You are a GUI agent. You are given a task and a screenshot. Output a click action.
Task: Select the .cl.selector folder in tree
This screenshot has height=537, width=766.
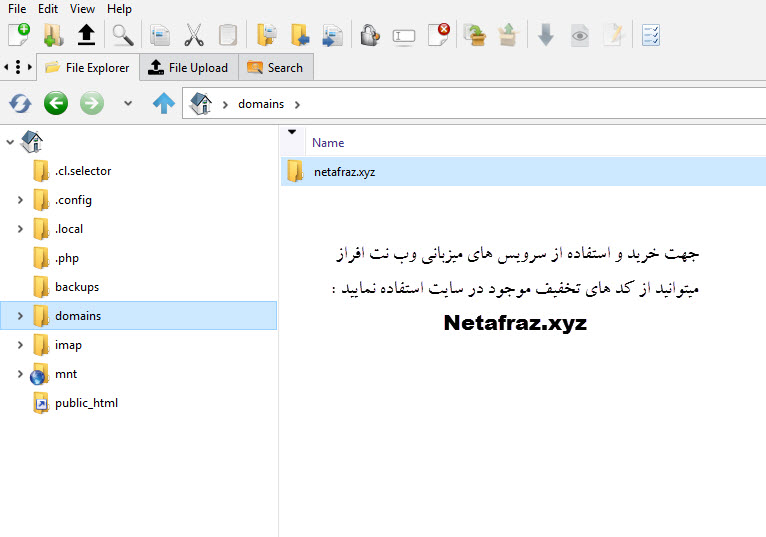tap(83, 171)
